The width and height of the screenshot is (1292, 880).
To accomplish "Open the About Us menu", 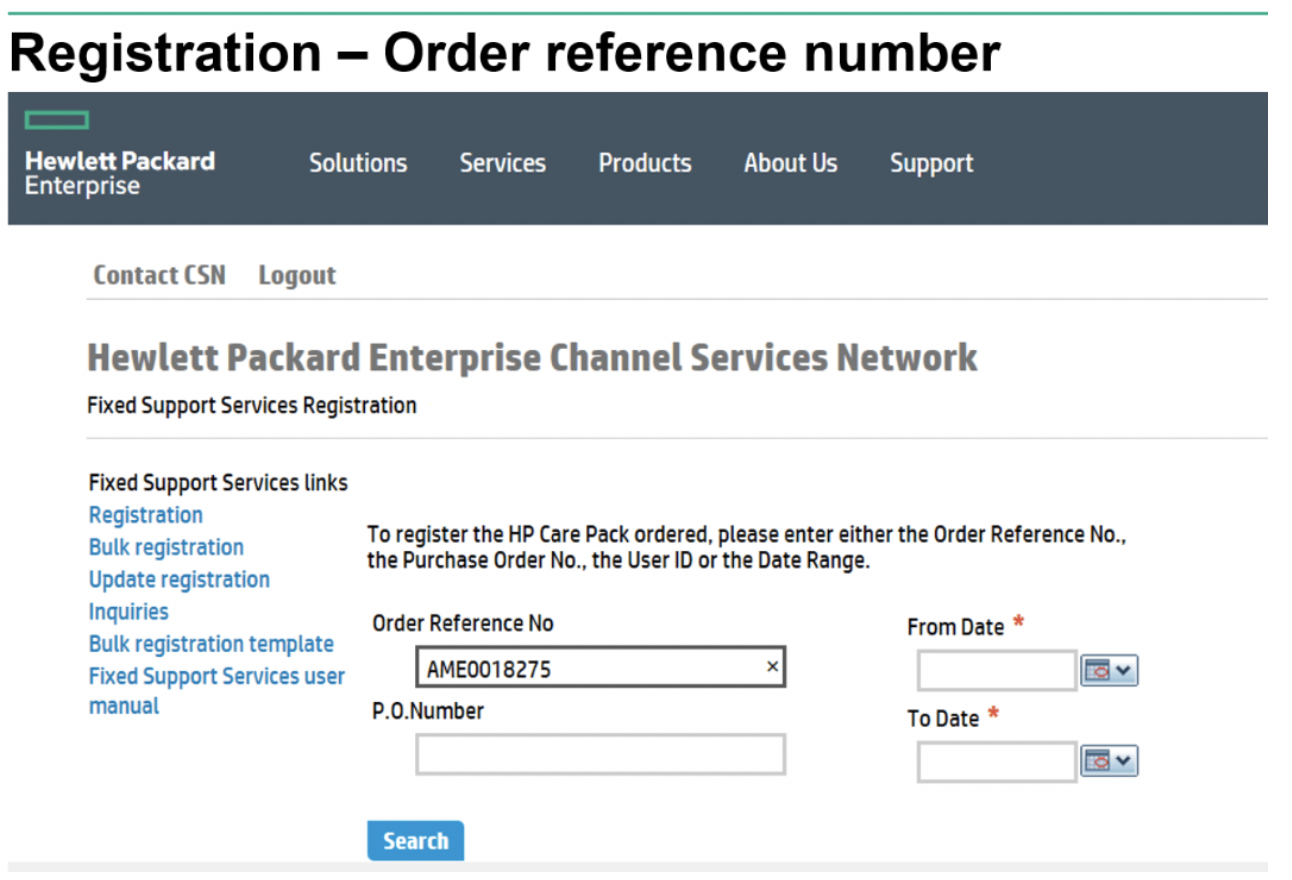I will pyautogui.click(x=791, y=163).
